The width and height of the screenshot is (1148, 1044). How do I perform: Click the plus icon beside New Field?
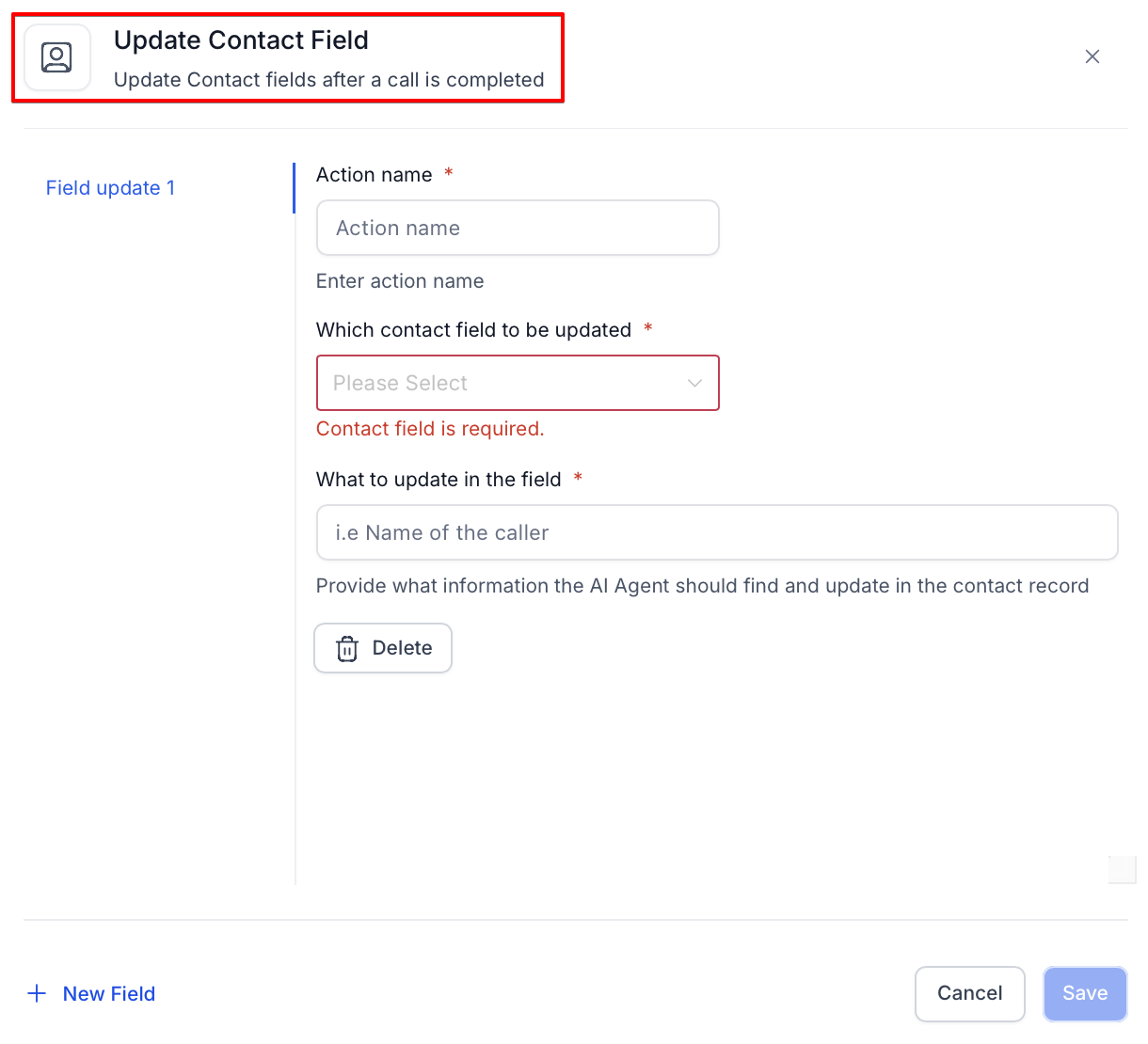pos(37,993)
